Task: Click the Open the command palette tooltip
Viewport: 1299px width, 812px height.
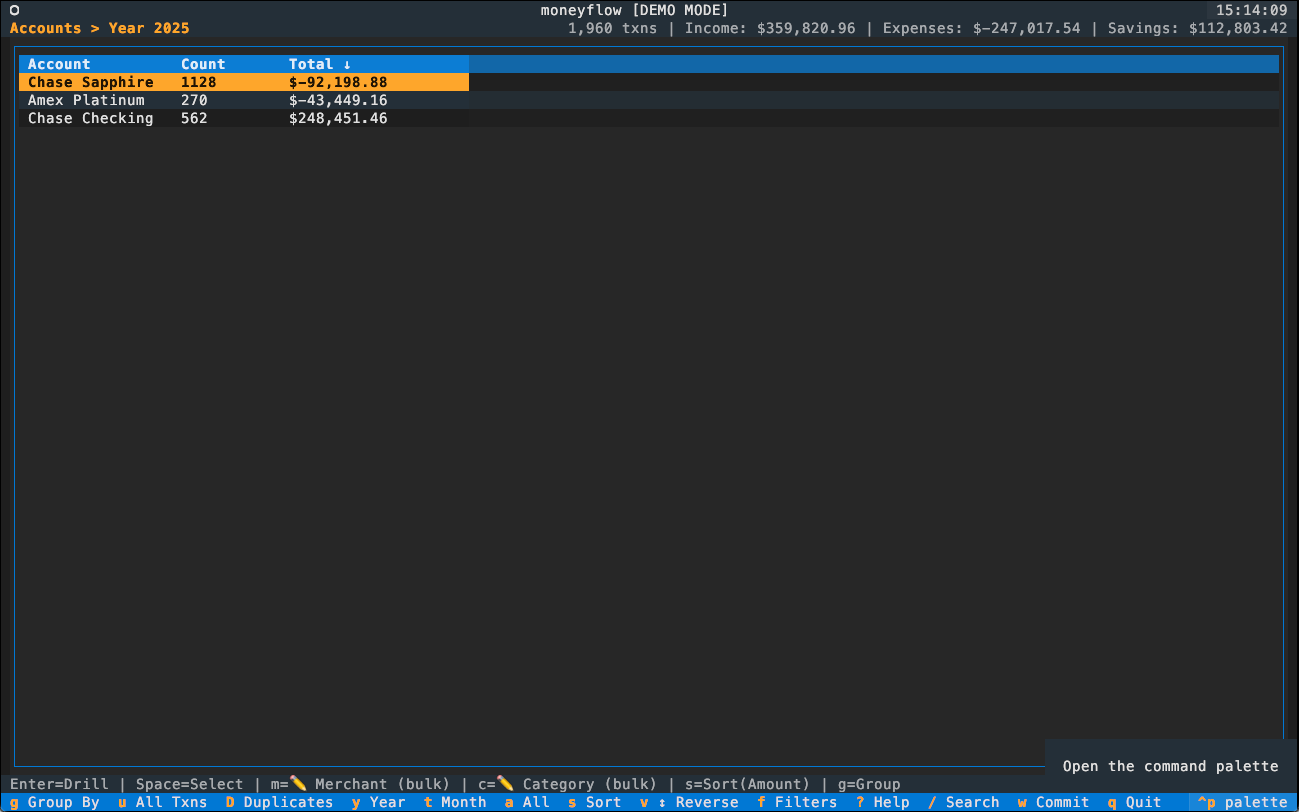Action: coord(1171,766)
